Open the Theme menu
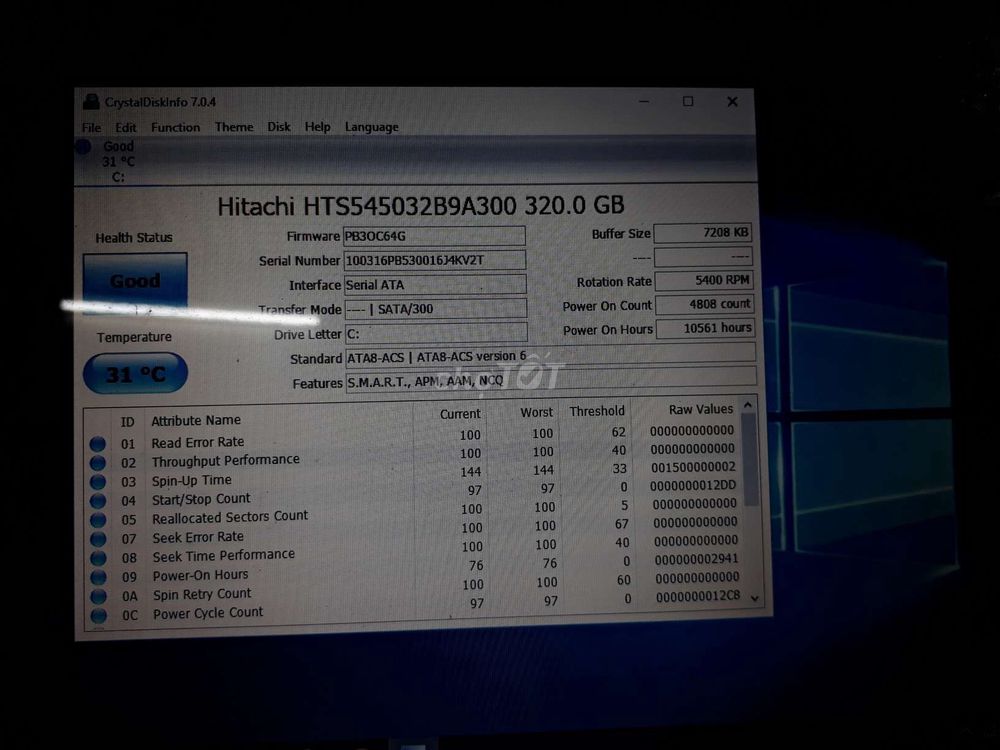 coord(234,127)
